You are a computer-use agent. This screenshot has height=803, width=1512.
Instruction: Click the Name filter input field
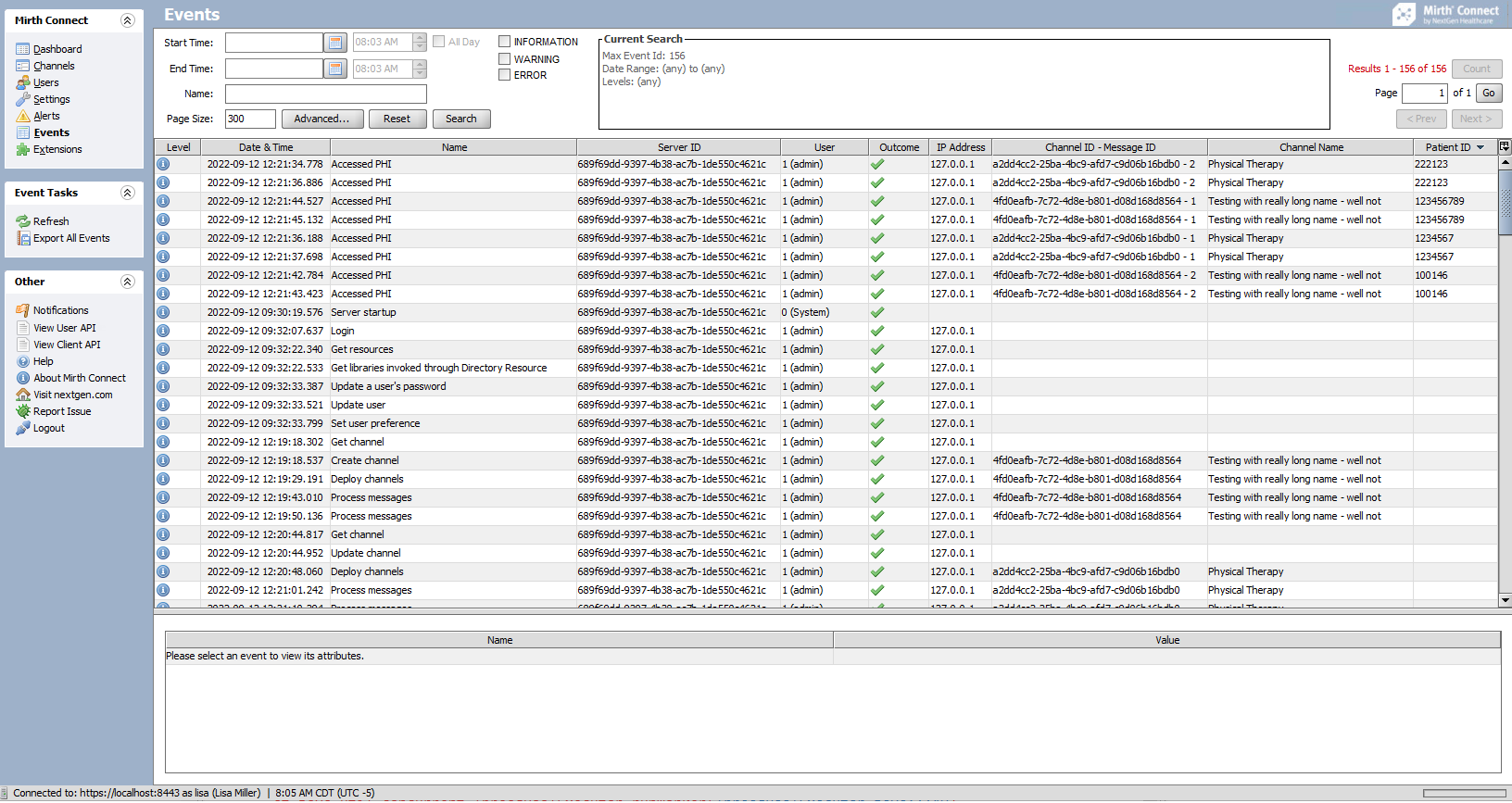point(325,94)
